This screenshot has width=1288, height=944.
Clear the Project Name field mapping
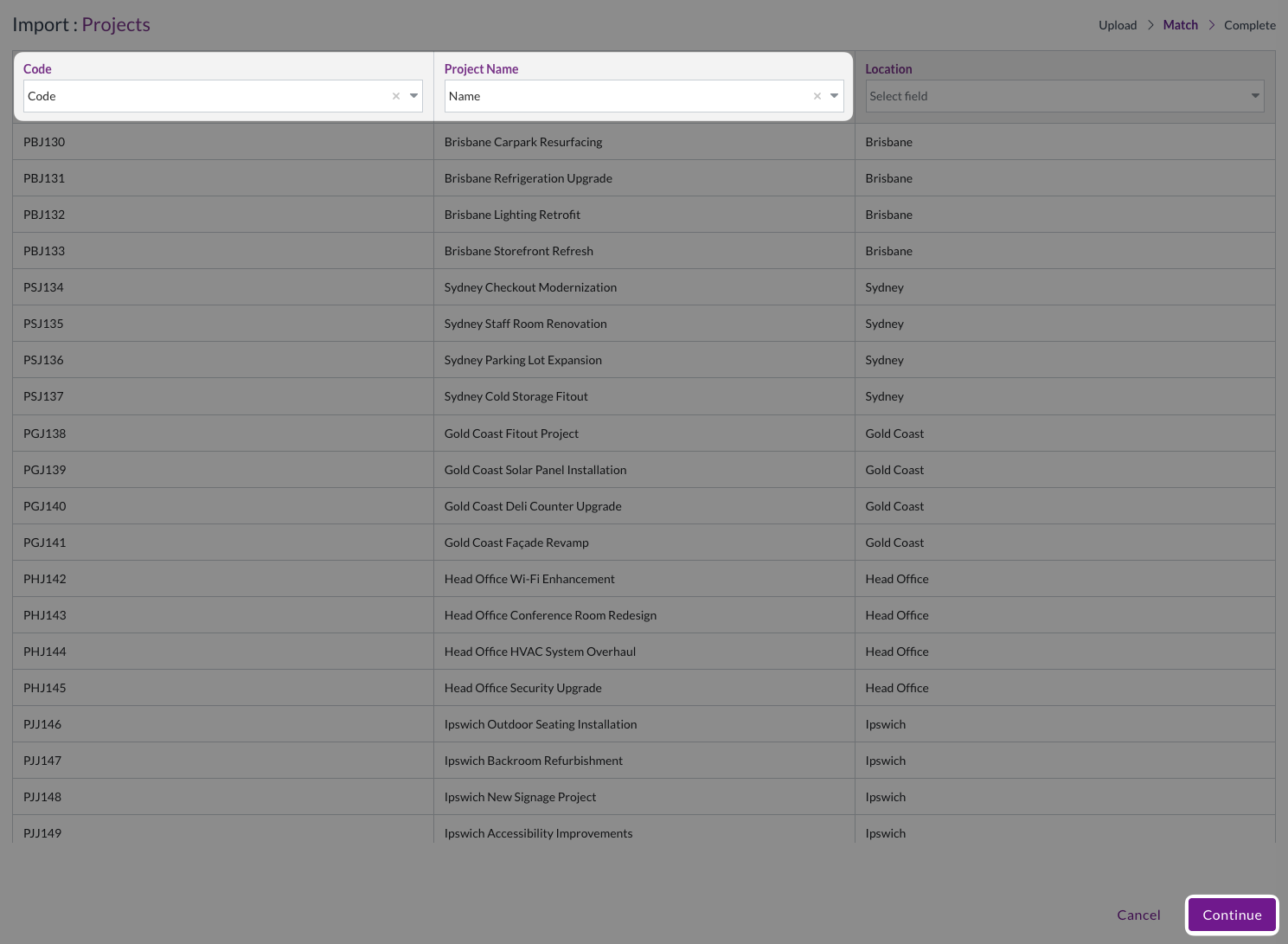coord(817,96)
